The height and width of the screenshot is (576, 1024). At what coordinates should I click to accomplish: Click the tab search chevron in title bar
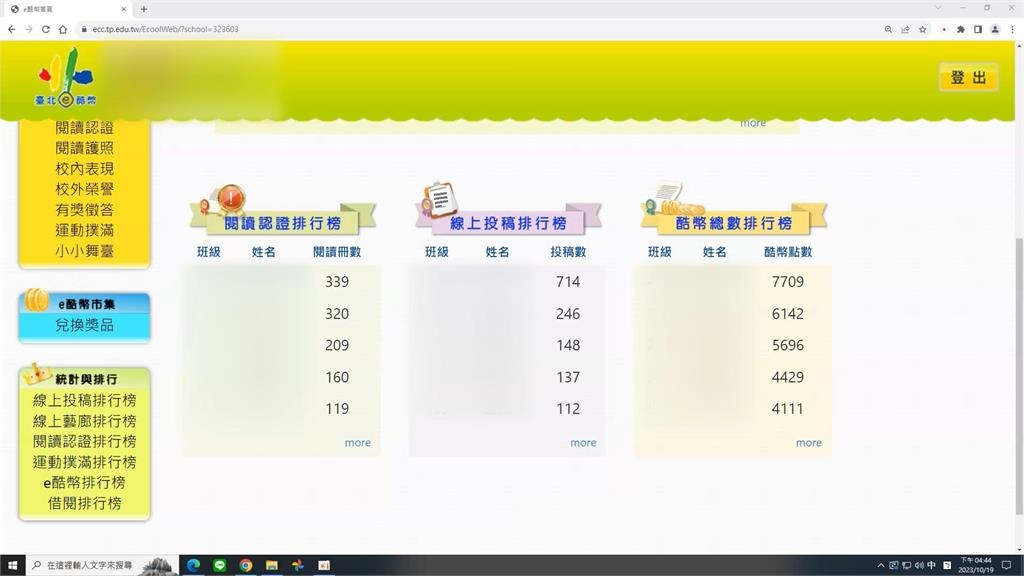(x=938, y=8)
